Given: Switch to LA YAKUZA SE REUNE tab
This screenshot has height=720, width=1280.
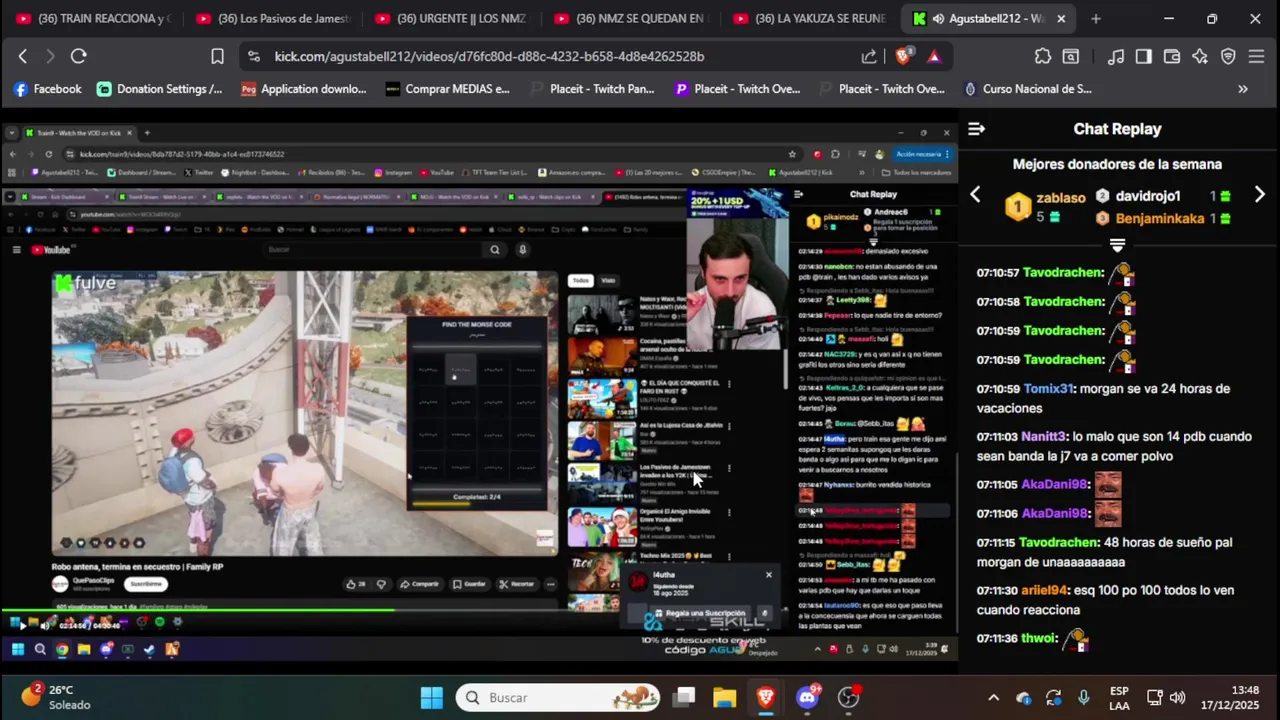Looking at the screenshot, I should point(810,18).
